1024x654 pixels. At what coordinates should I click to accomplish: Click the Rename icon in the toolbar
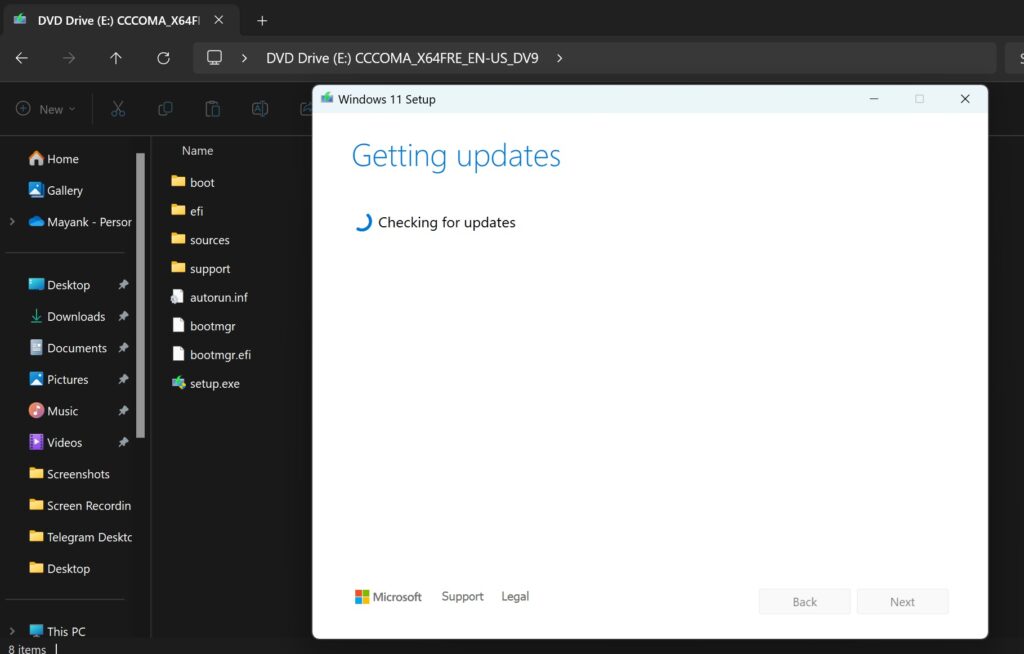[260, 108]
